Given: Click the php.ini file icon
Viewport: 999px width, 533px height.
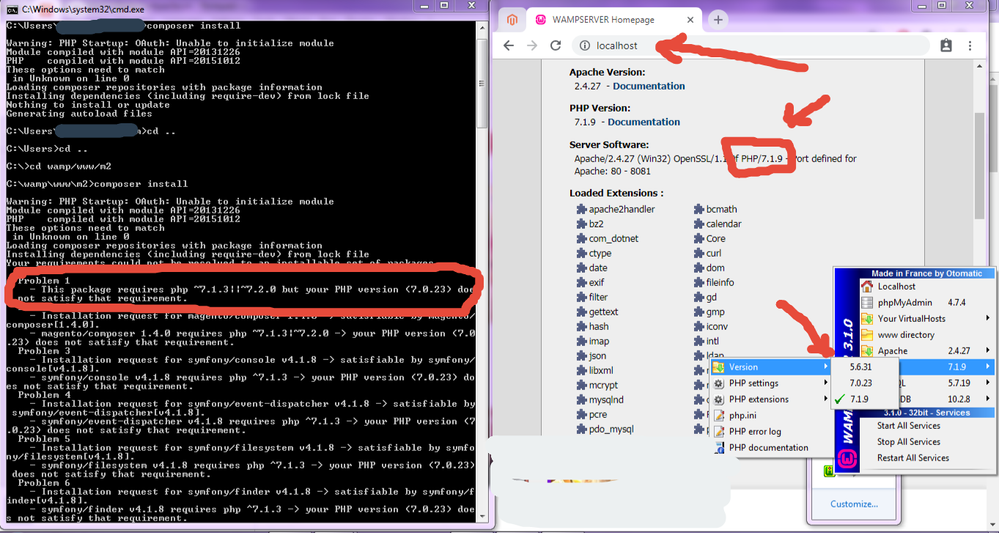Looking at the screenshot, I should (719, 415).
